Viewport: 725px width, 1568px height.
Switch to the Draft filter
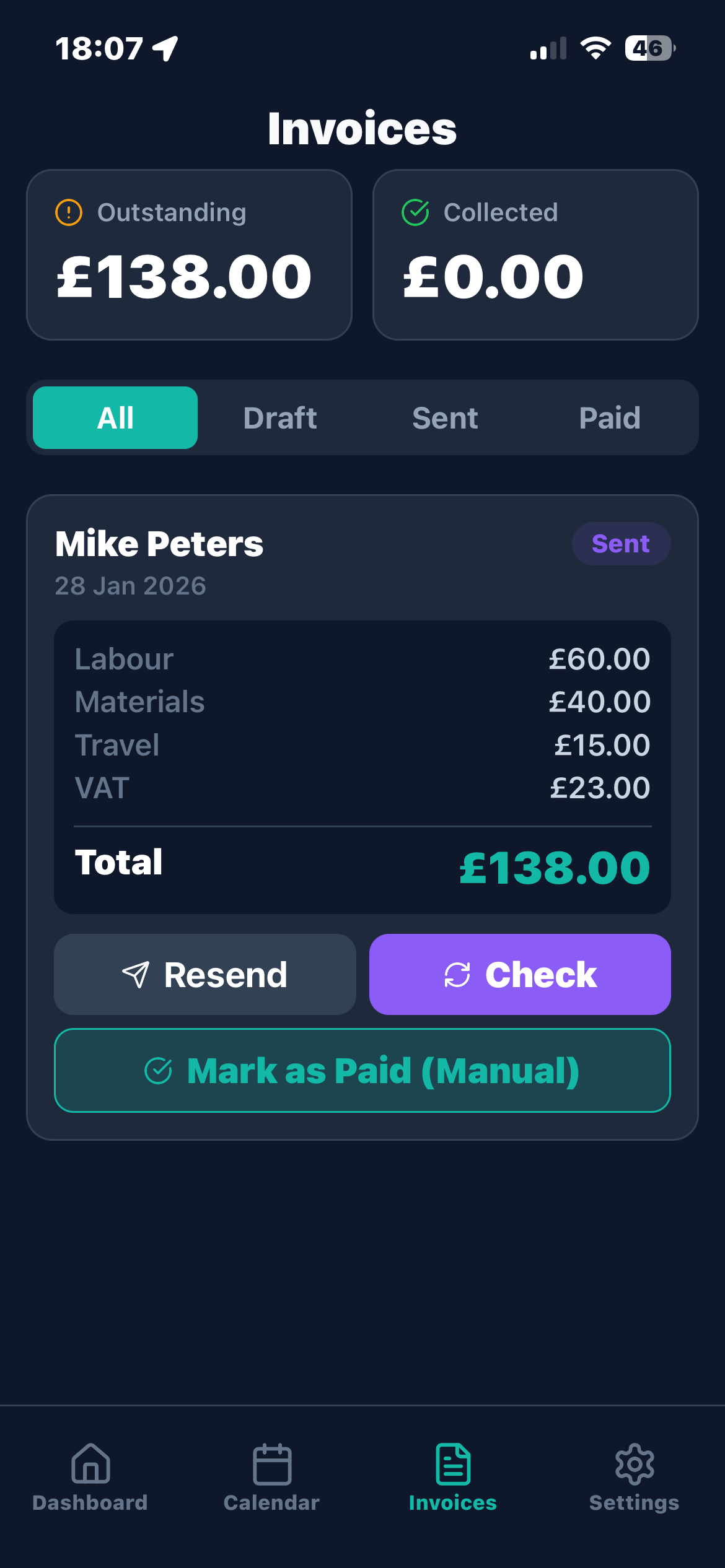[x=280, y=418]
